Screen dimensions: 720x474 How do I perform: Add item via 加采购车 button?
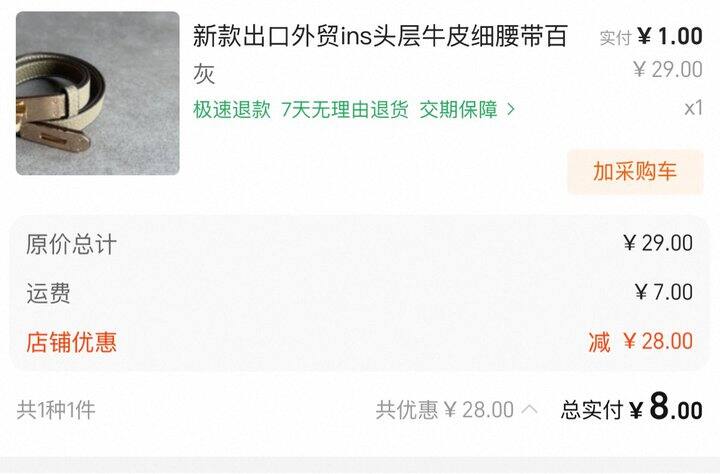(635, 172)
